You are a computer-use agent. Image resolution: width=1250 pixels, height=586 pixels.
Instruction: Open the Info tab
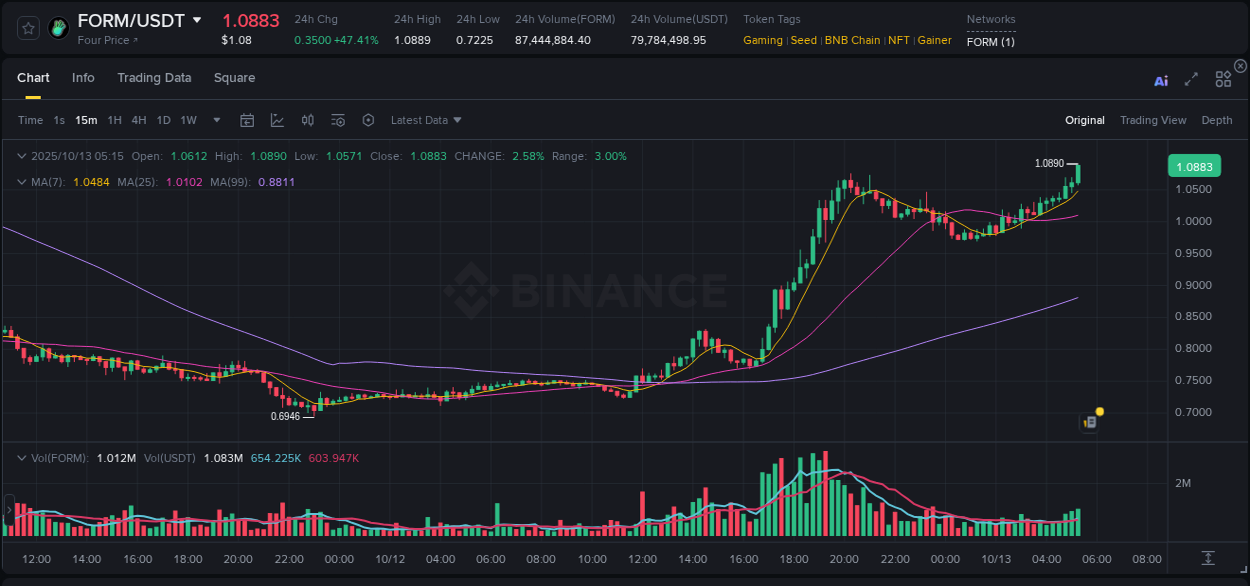pyautogui.click(x=83, y=77)
